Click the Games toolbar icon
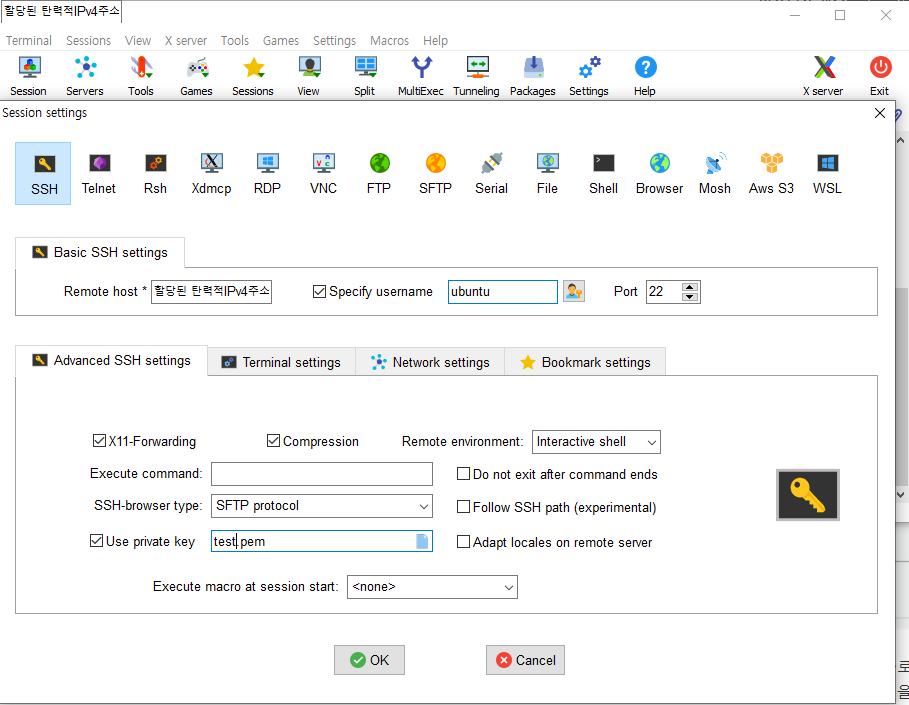 [x=197, y=76]
